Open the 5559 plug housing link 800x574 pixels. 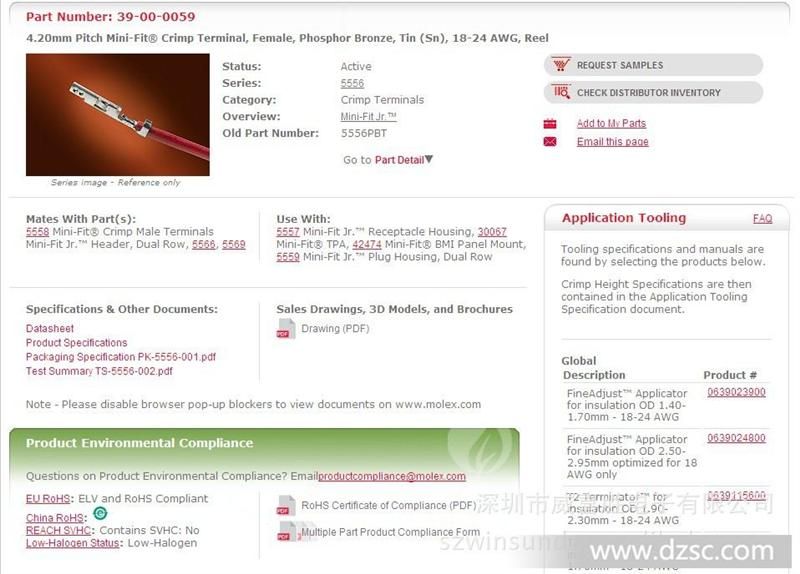point(288,257)
